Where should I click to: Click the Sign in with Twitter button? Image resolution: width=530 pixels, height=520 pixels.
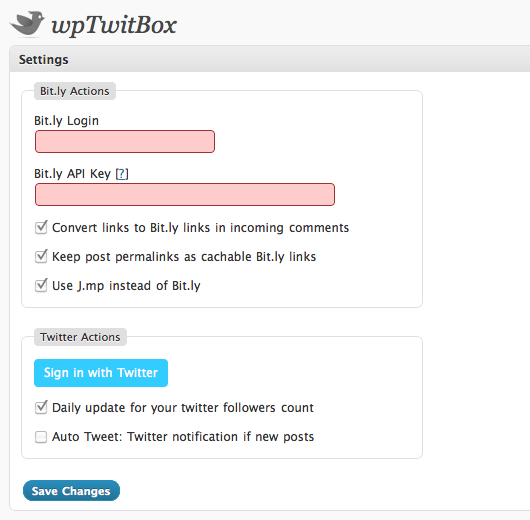(x=101, y=373)
